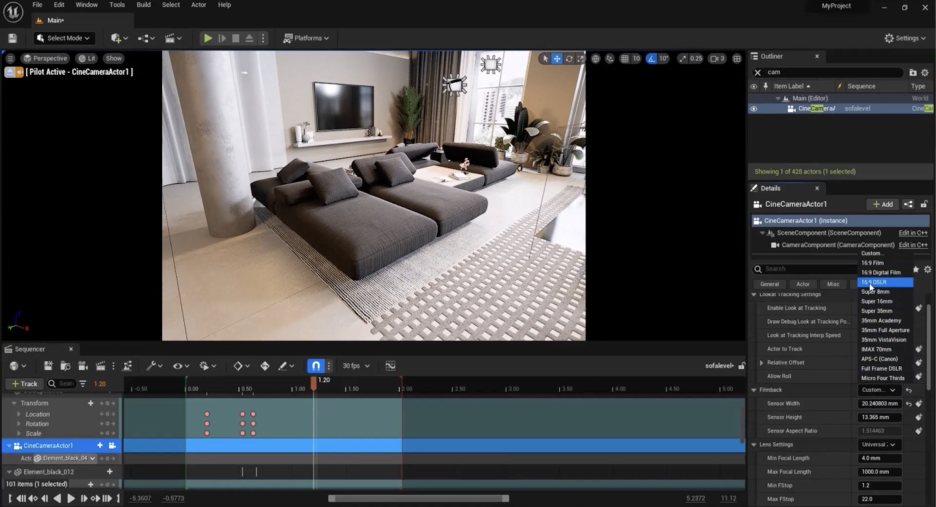The width and height of the screenshot is (936, 507).
Task: Open the Lens Settings Universal preset dropdown
Action: 879,445
